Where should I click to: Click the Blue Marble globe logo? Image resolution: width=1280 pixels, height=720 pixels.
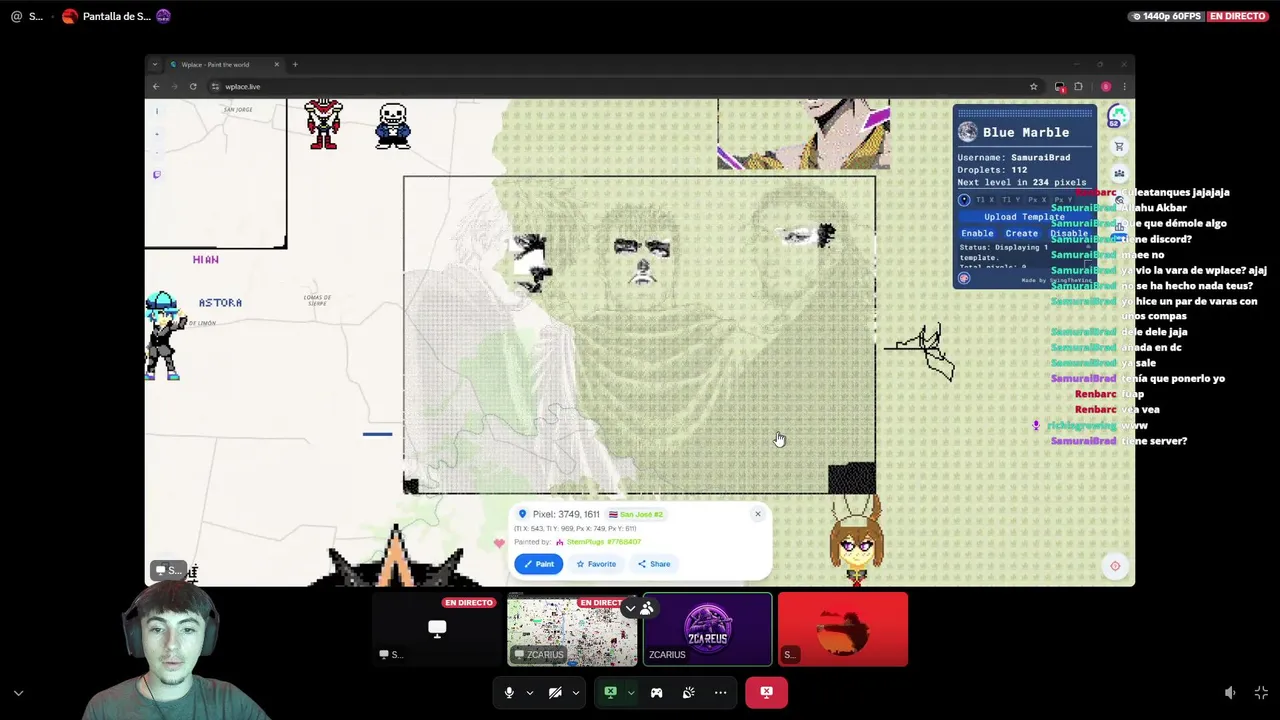click(967, 132)
